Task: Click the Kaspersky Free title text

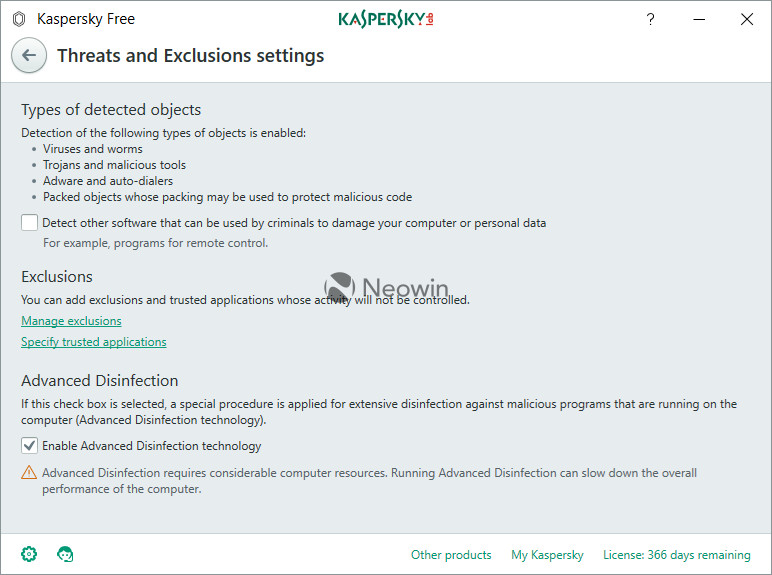Action: tap(86, 19)
